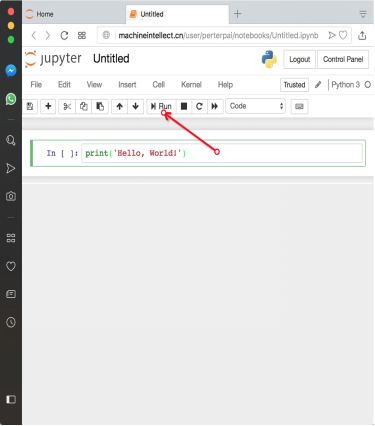Viewport: 375px width, 426px height.
Task: Open the Insert menu
Action: (x=127, y=85)
